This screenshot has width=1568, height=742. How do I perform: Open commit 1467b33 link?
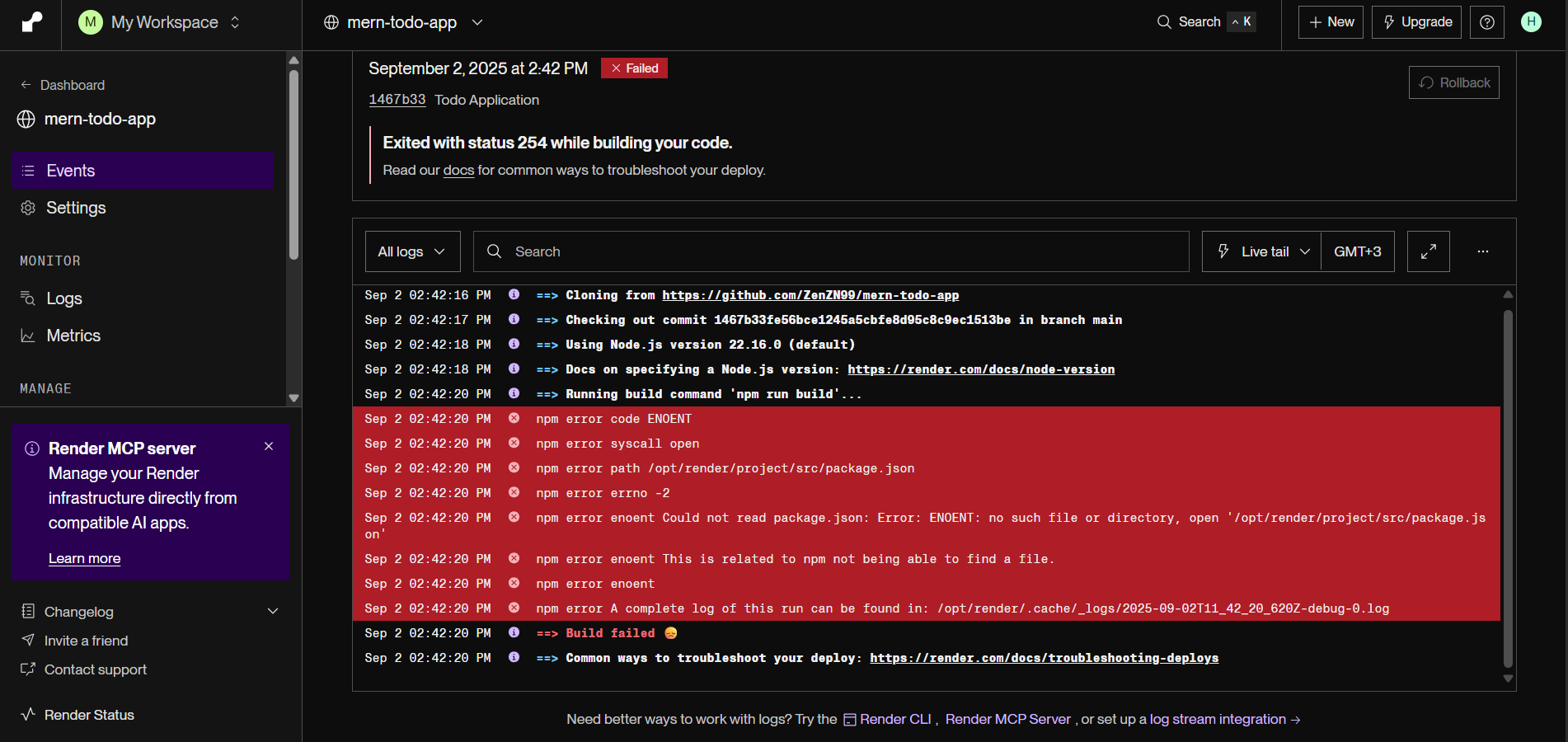(x=397, y=100)
